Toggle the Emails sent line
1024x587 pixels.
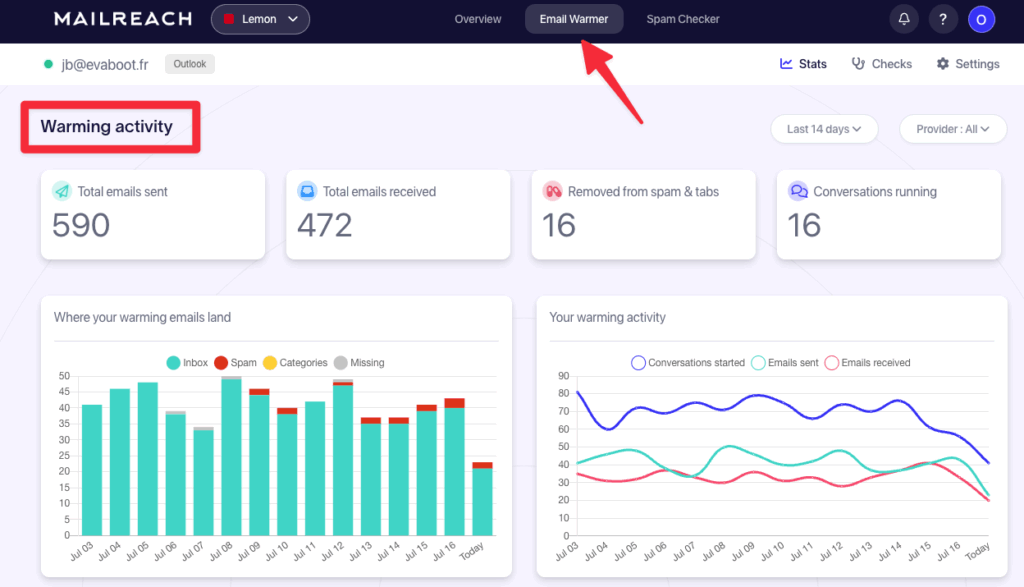tap(785, 362)
